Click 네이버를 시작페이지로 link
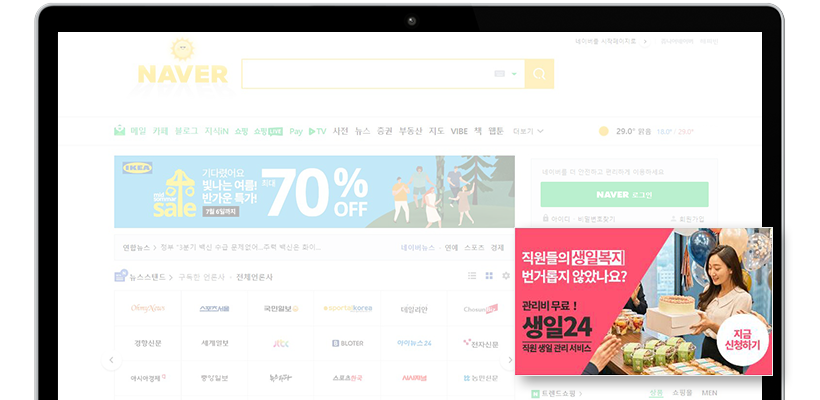820x400 pixels. [606, 41]
